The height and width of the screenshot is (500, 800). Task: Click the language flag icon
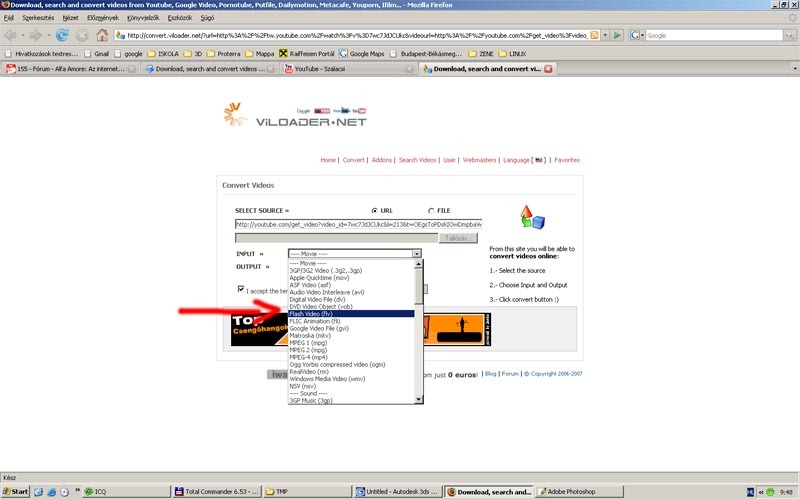pyautogui.click(x=539, y=160)
